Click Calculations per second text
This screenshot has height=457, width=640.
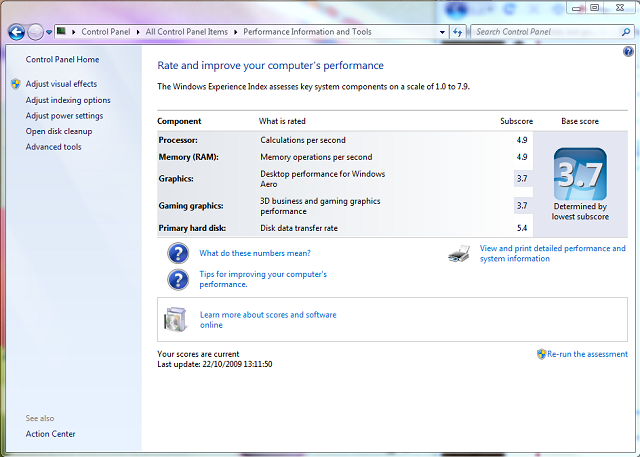(x=303, y=140)
